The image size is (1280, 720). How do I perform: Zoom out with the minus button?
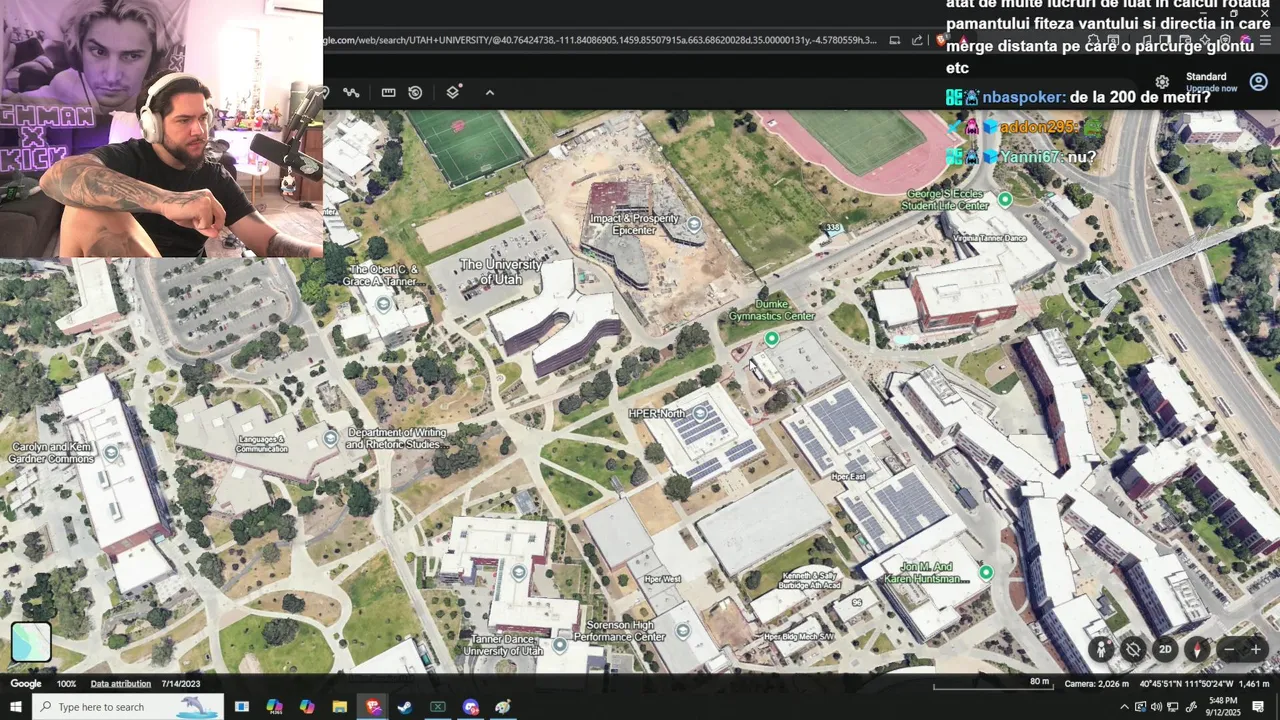pyautogui.click(x=1230, y=649)
